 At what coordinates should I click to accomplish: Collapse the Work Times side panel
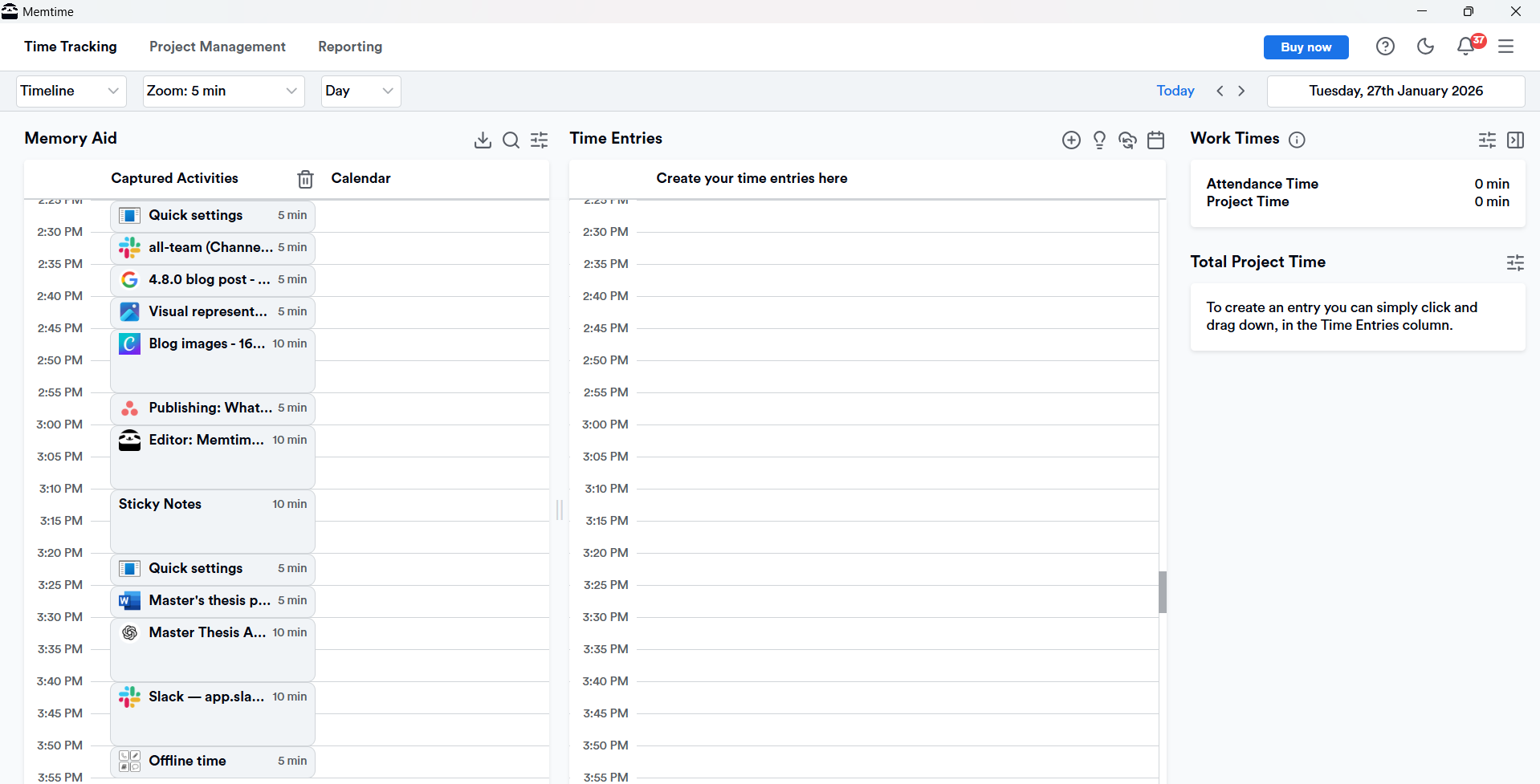1516,140
